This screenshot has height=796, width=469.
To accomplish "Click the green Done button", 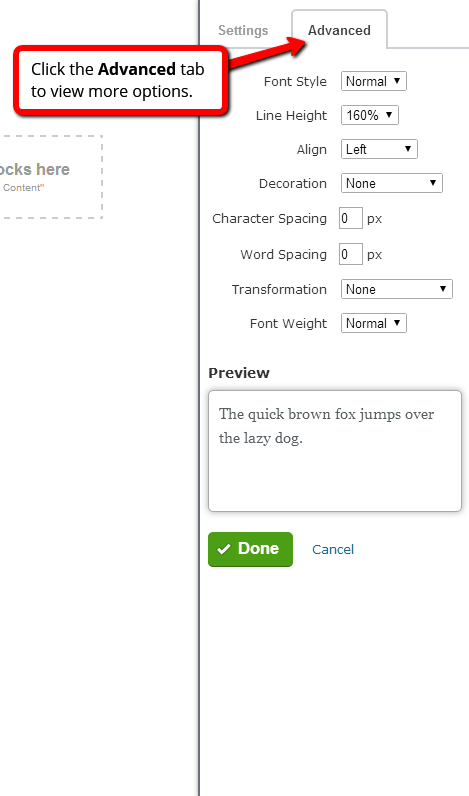I will pos(250,549).
